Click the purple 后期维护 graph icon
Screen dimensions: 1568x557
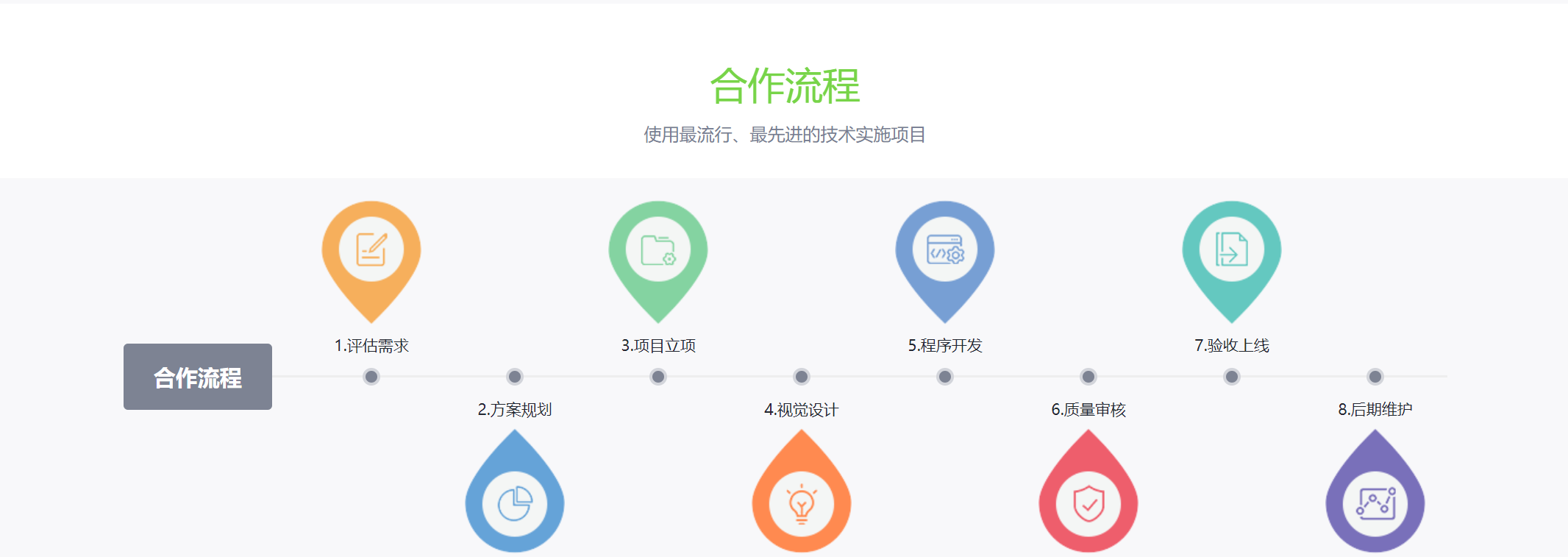tap(1375, 504)
